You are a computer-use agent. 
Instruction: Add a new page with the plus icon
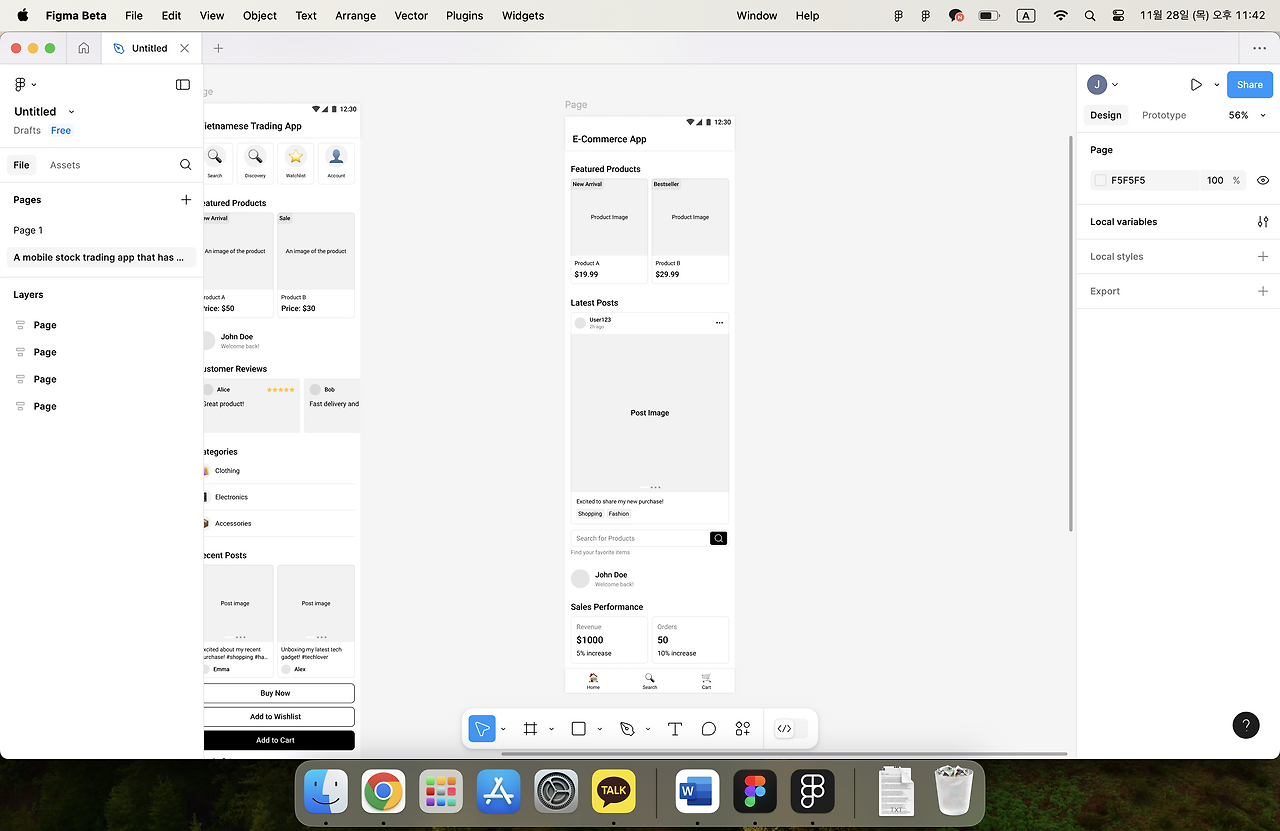pyautogui.click(x=186, y=200)
